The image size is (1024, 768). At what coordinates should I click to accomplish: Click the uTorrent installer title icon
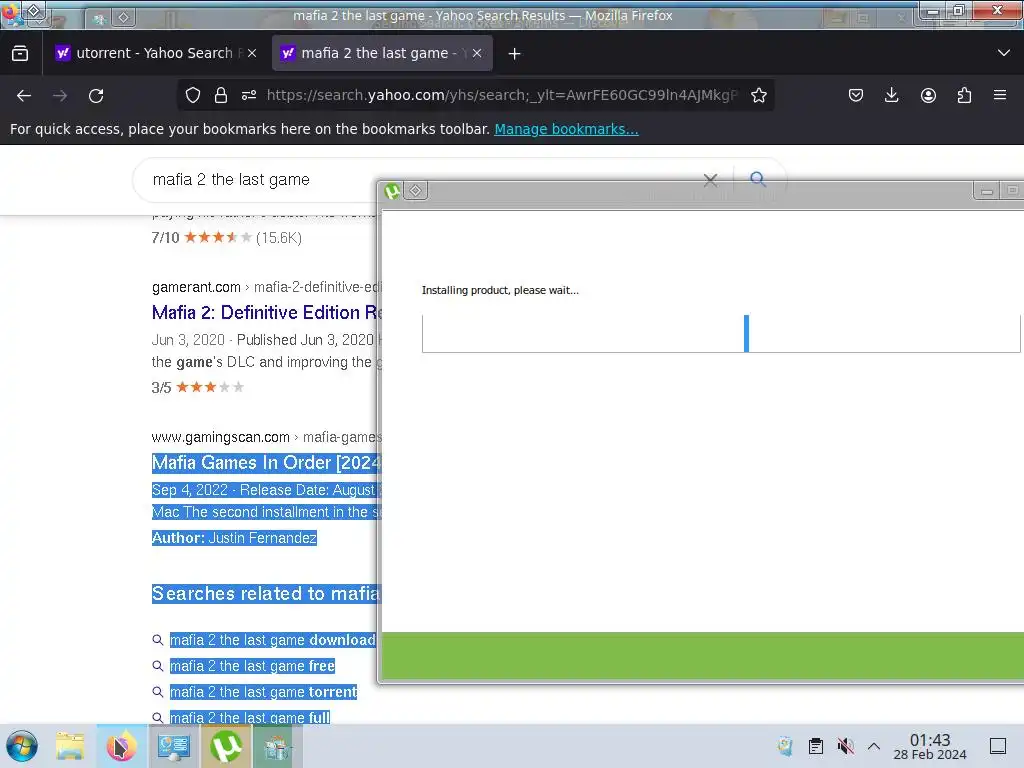(x=392, y=191)
